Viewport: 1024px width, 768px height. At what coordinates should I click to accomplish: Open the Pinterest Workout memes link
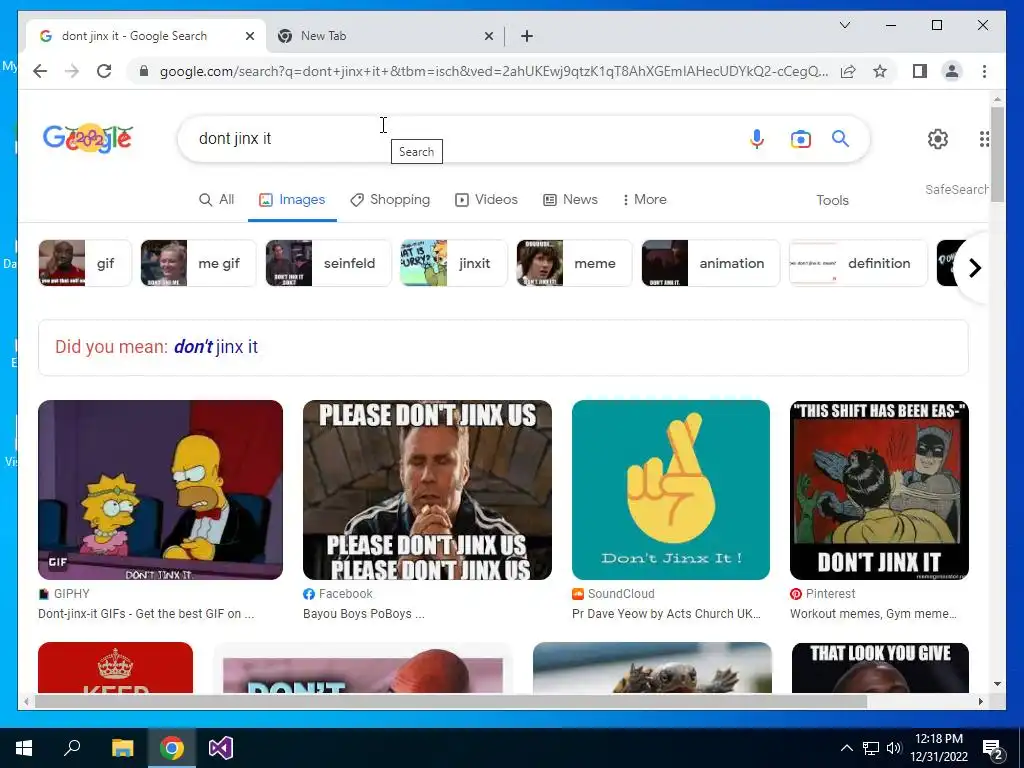tap(874, 604)
